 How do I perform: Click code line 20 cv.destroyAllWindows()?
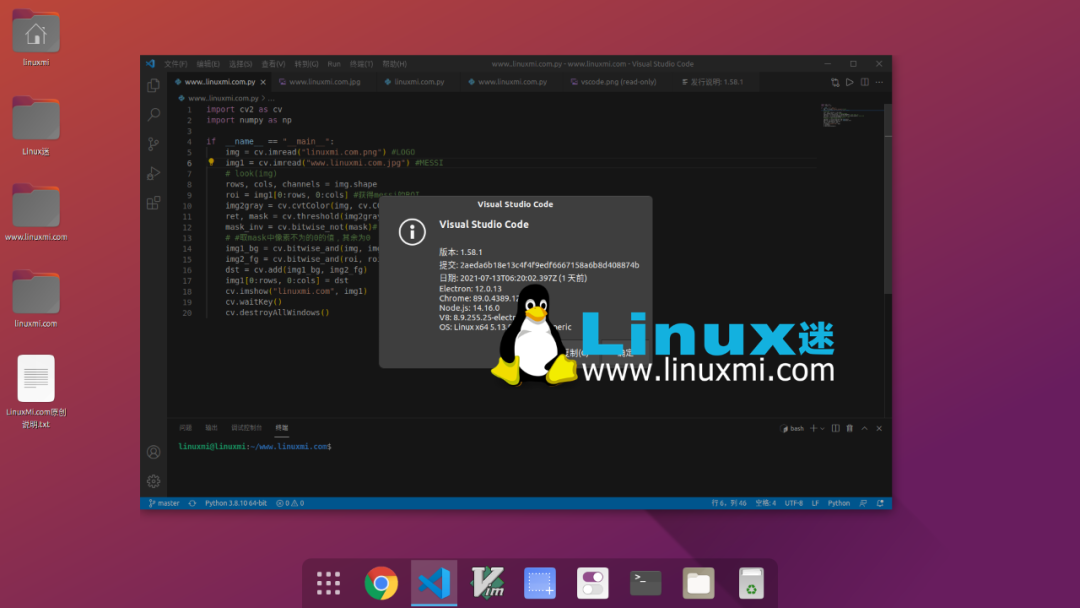click(x=277, y=313)
